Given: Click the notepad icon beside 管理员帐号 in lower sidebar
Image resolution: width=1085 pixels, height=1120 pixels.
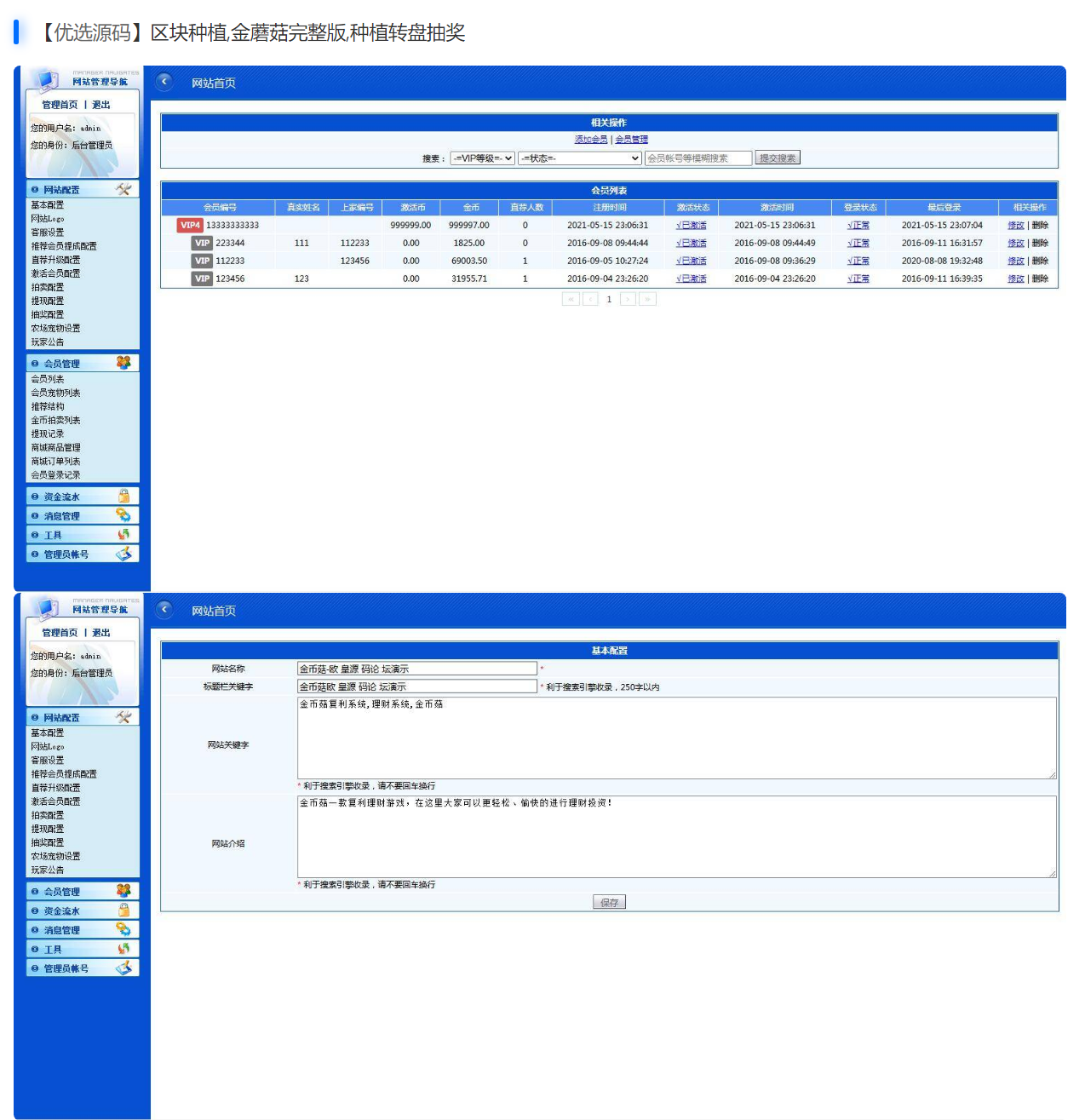Looking at the screenshot, I should [x=123, y=968].
